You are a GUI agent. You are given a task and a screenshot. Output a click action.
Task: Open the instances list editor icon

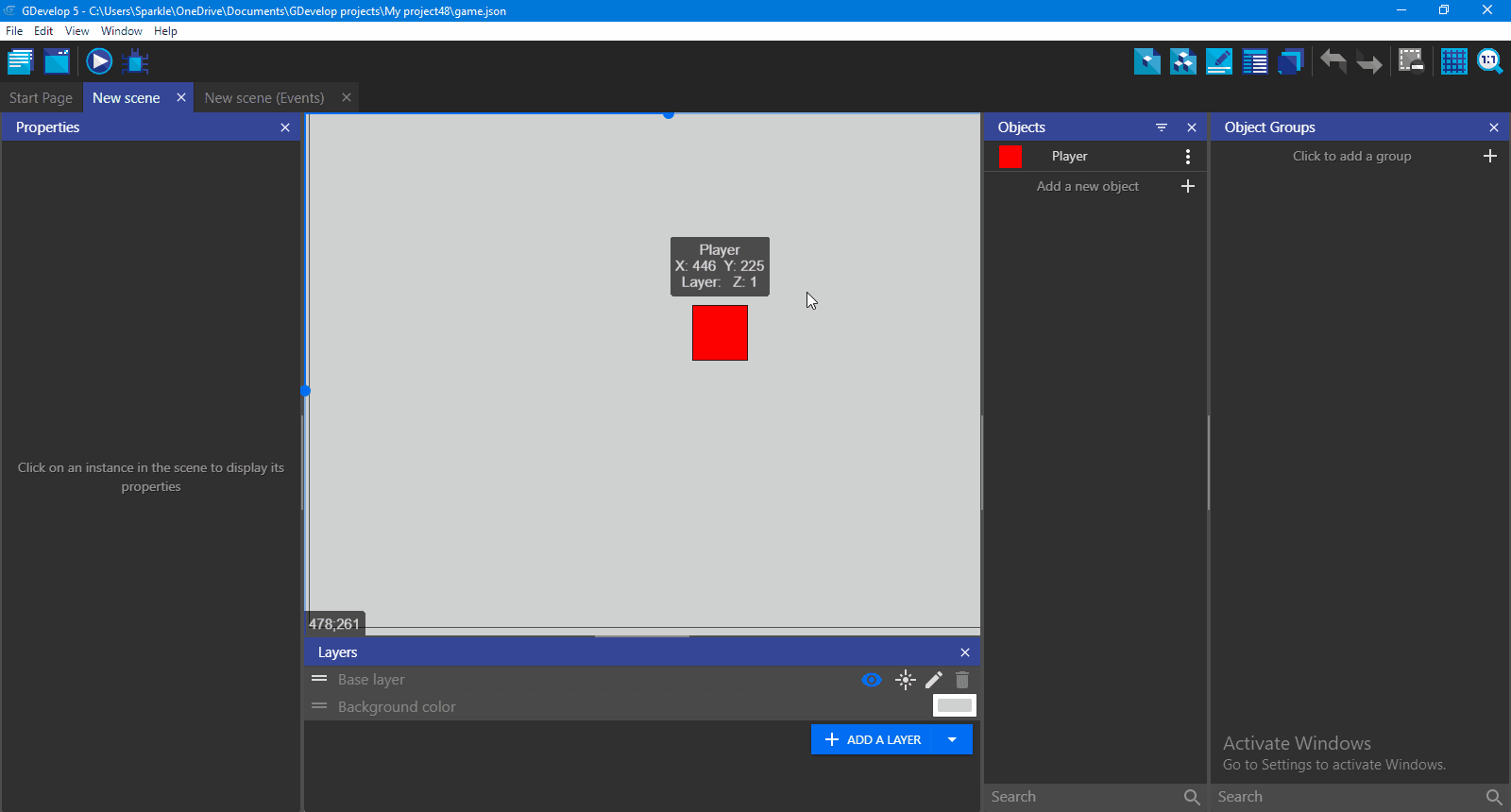[x=1255, y=61]
